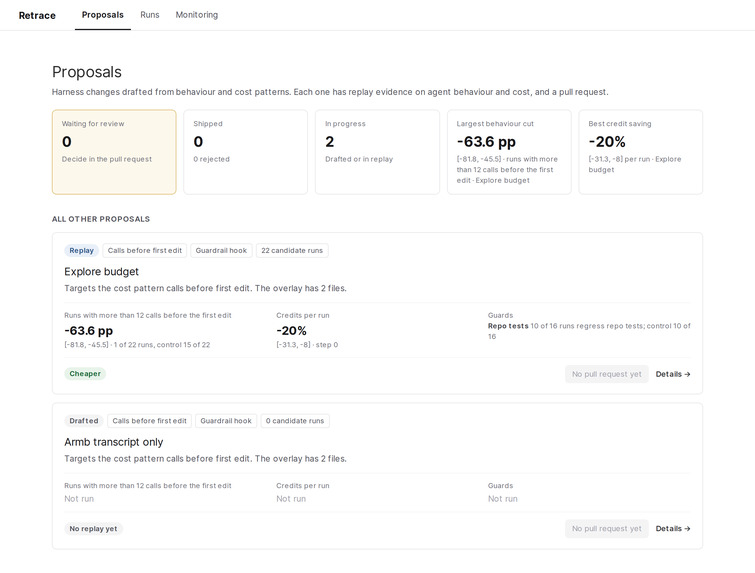Click Calls before first edit tag on Explore budget
755x573 pixels.
click(144, 250)
